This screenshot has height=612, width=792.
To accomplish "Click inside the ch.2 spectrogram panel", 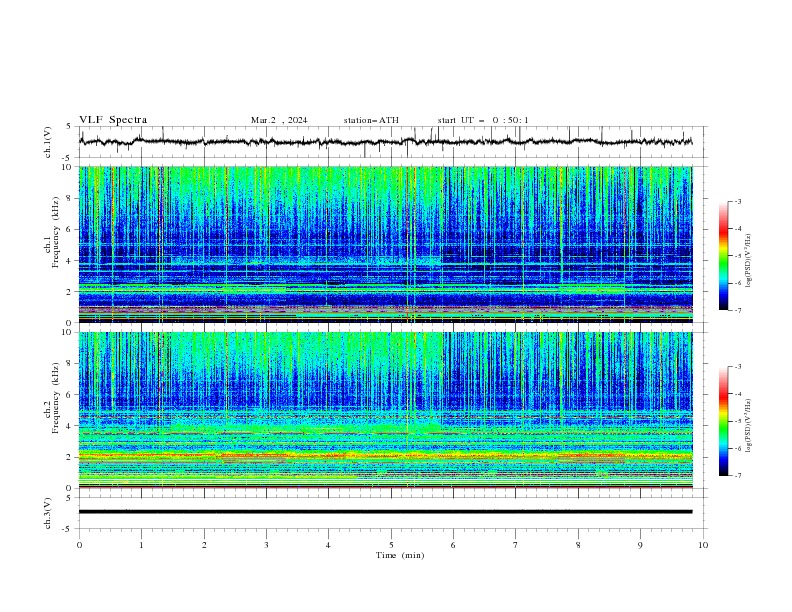I will pos(385,410).
